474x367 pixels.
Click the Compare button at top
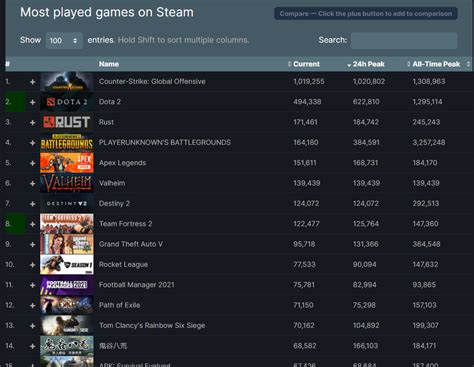click(366, 14)
